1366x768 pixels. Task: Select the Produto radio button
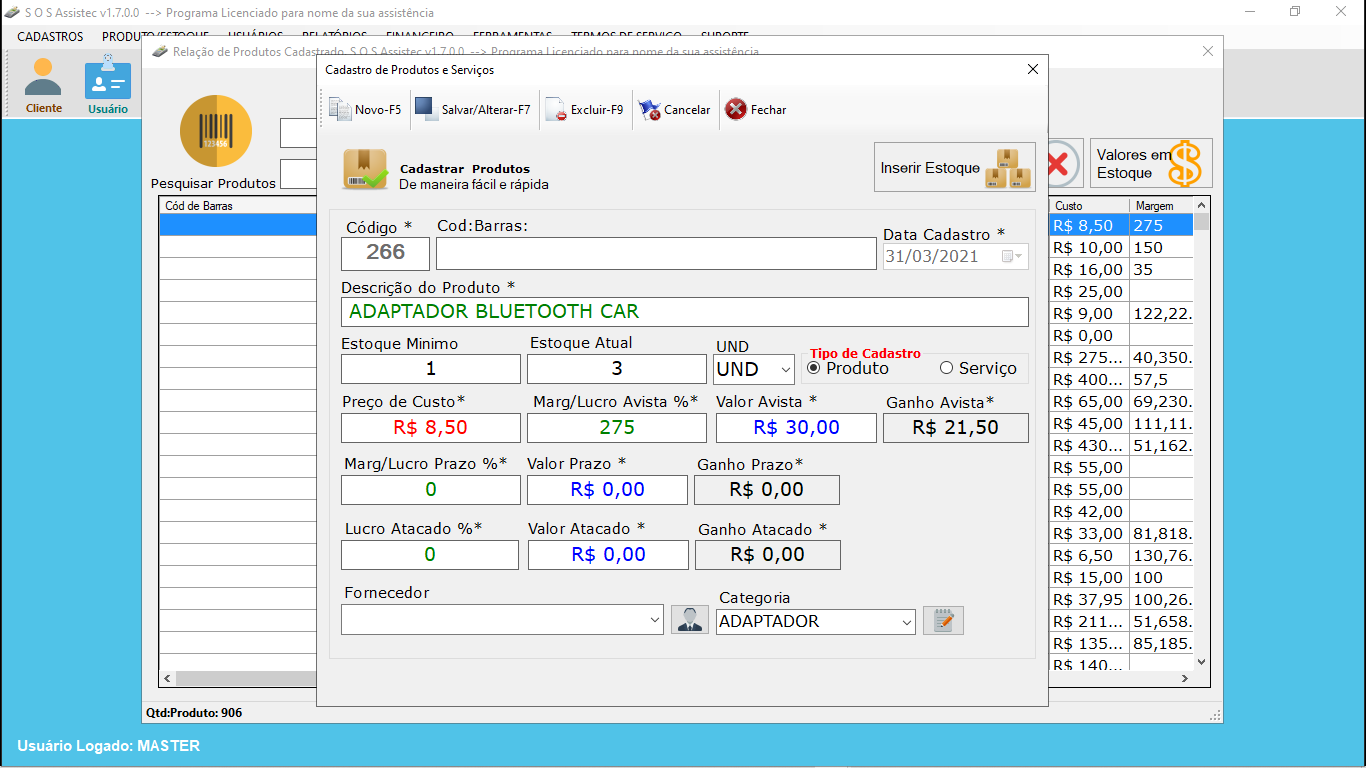pyautogui.click(x=814, y=368)
